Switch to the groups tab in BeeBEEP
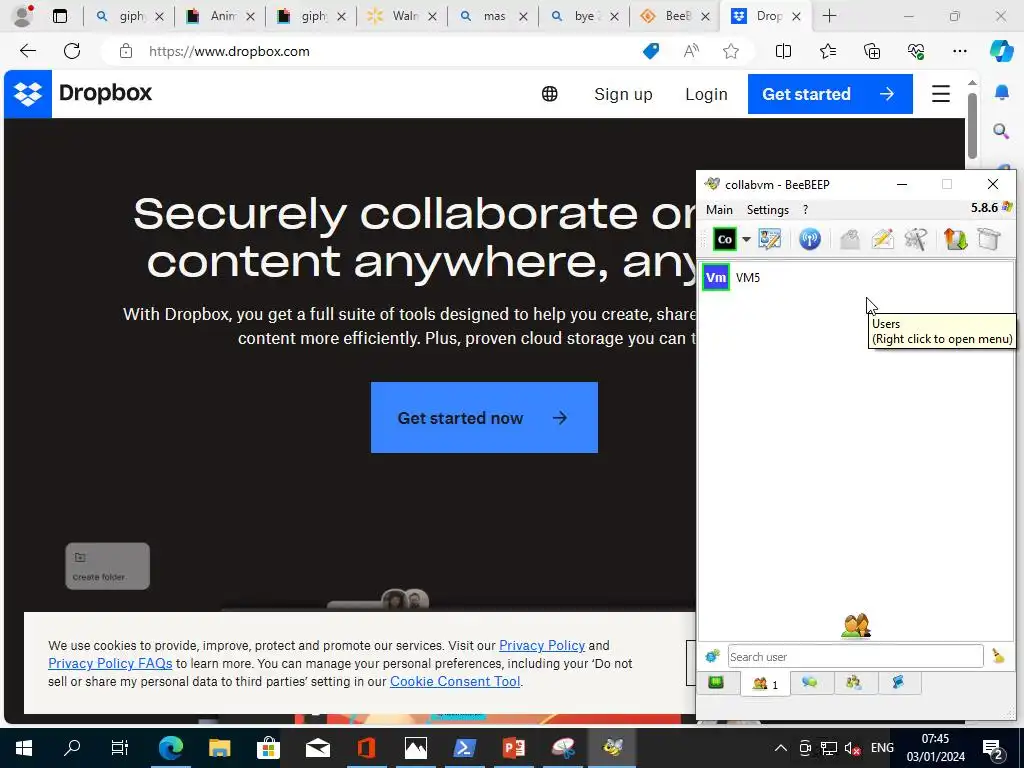The image size is (1024, 768). tap(854, 683)
